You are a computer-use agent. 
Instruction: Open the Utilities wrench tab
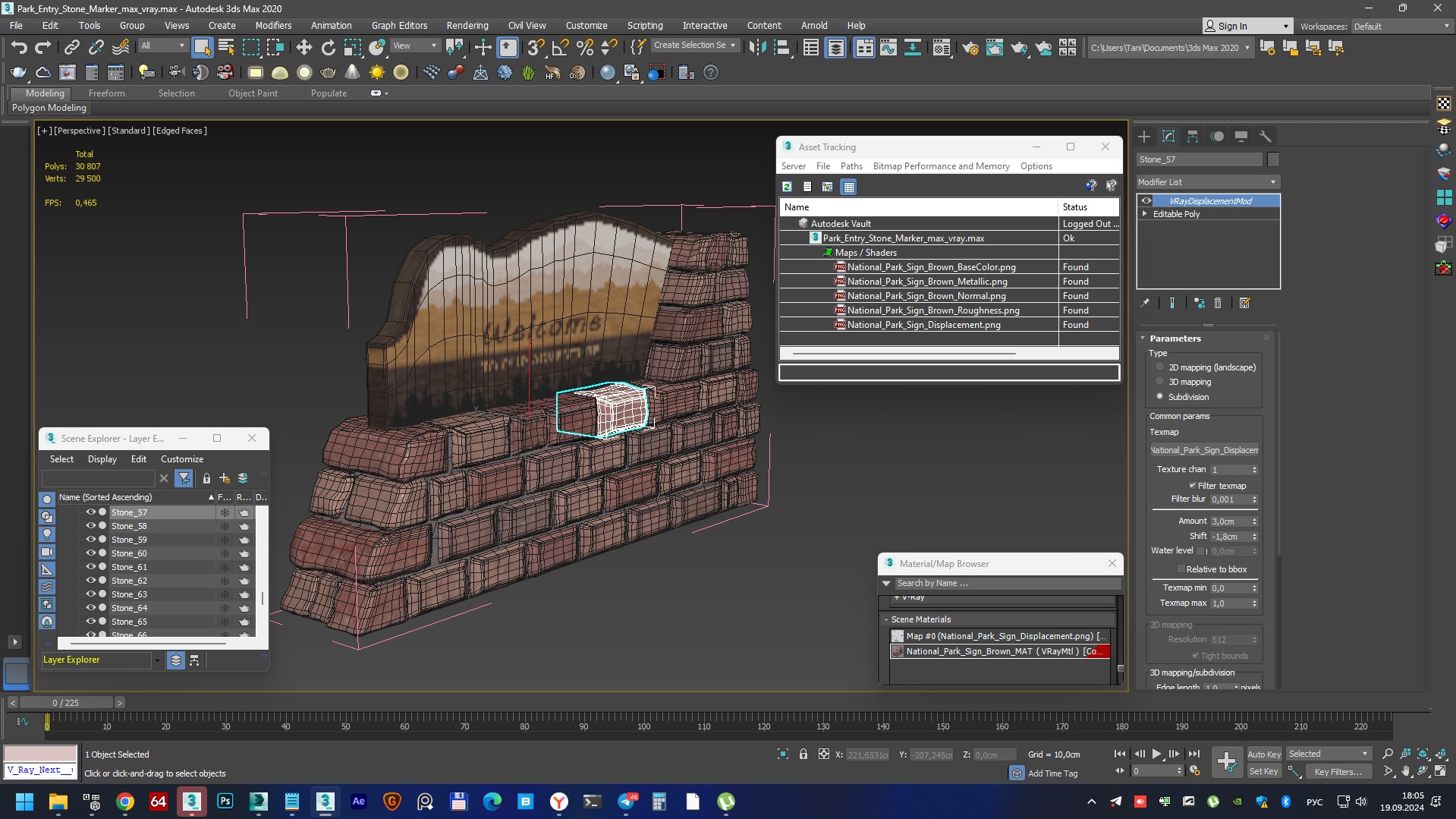(x=1266, y=137)
